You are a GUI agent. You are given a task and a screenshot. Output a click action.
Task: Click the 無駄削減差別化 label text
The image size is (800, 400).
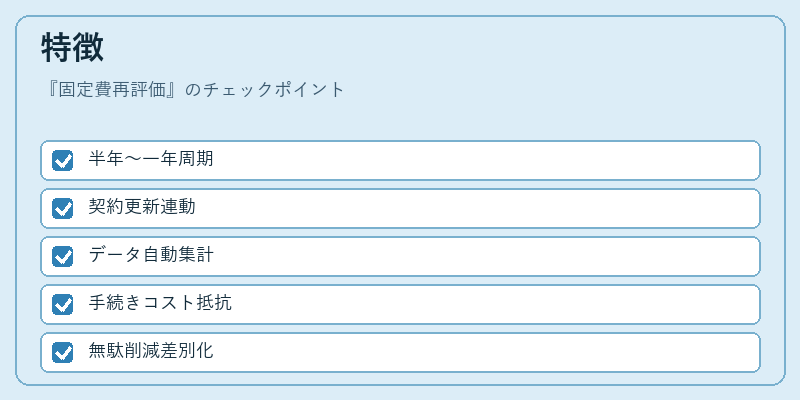[151, 351]
